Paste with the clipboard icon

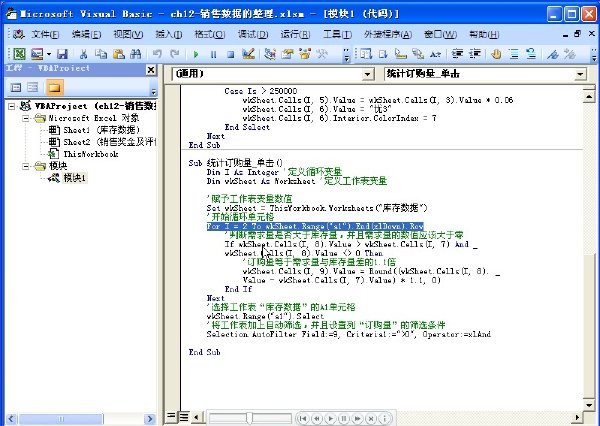tap(119, 54)
